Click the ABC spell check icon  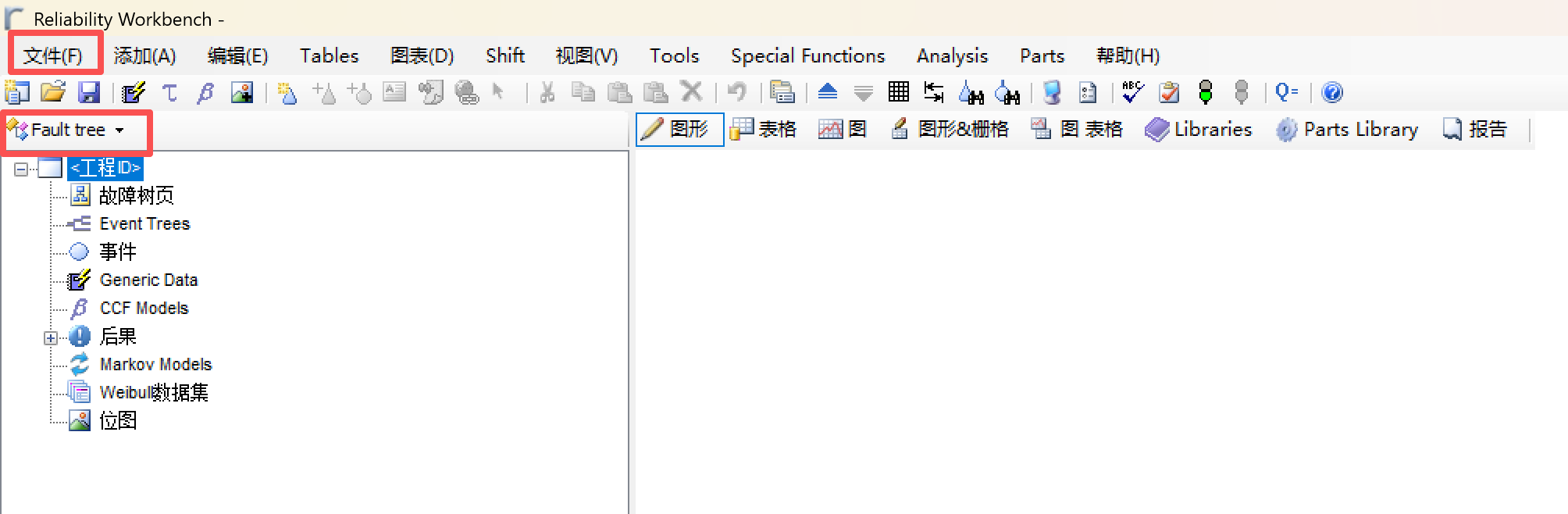[x=1132, y=92]
